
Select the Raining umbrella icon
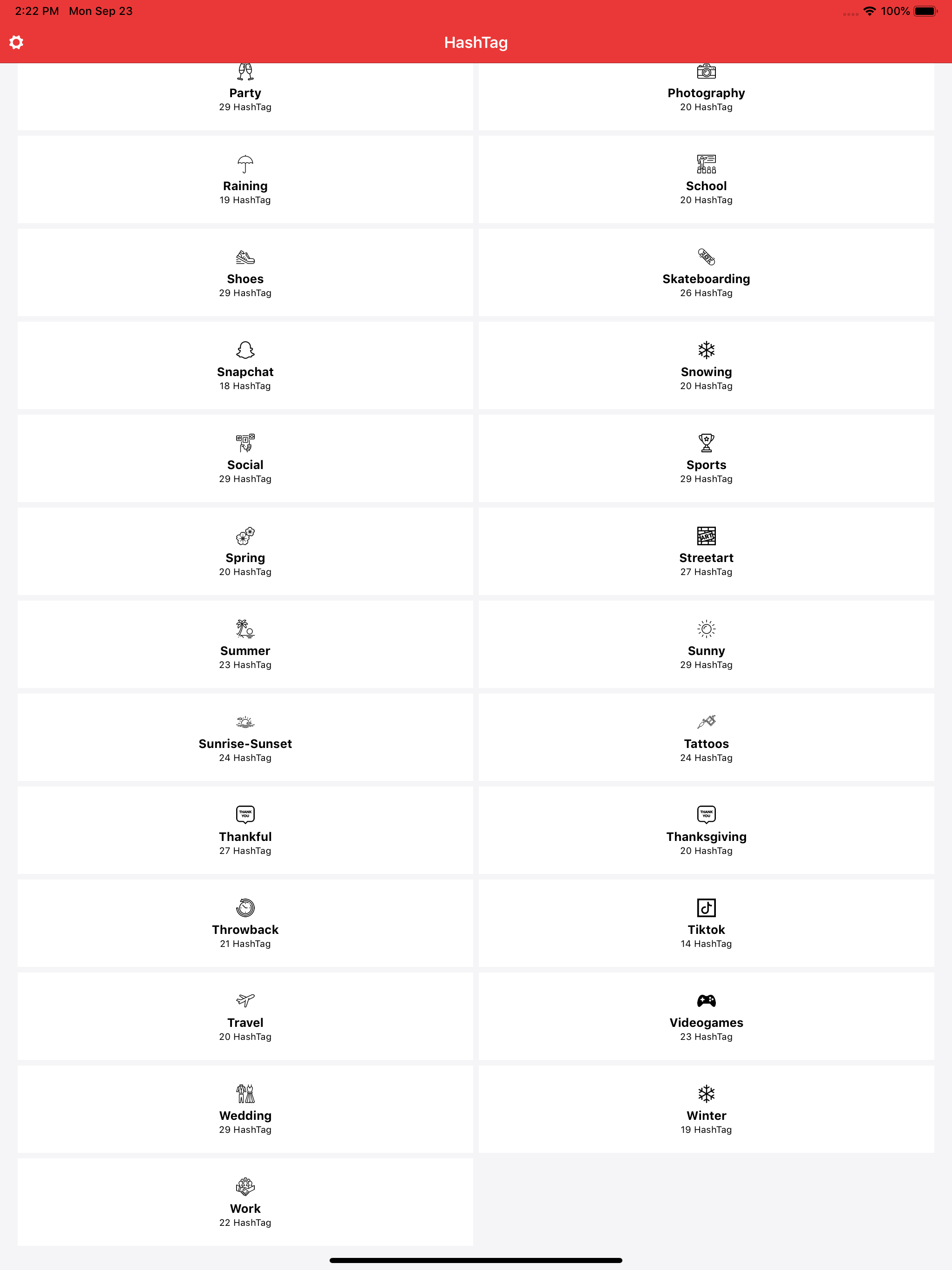point(245,164)
